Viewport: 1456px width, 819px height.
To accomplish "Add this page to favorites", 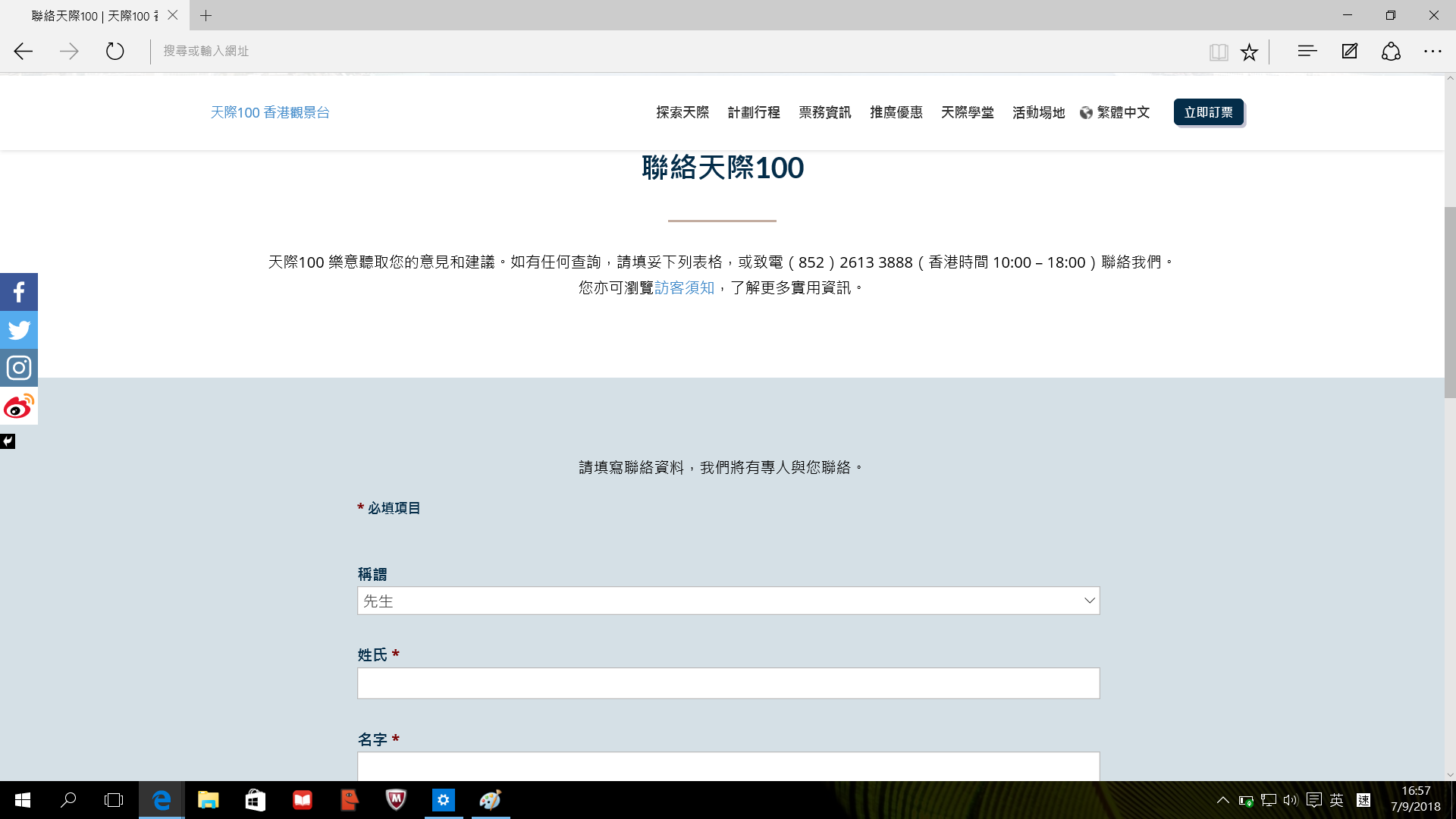I will coord(1249,52).
